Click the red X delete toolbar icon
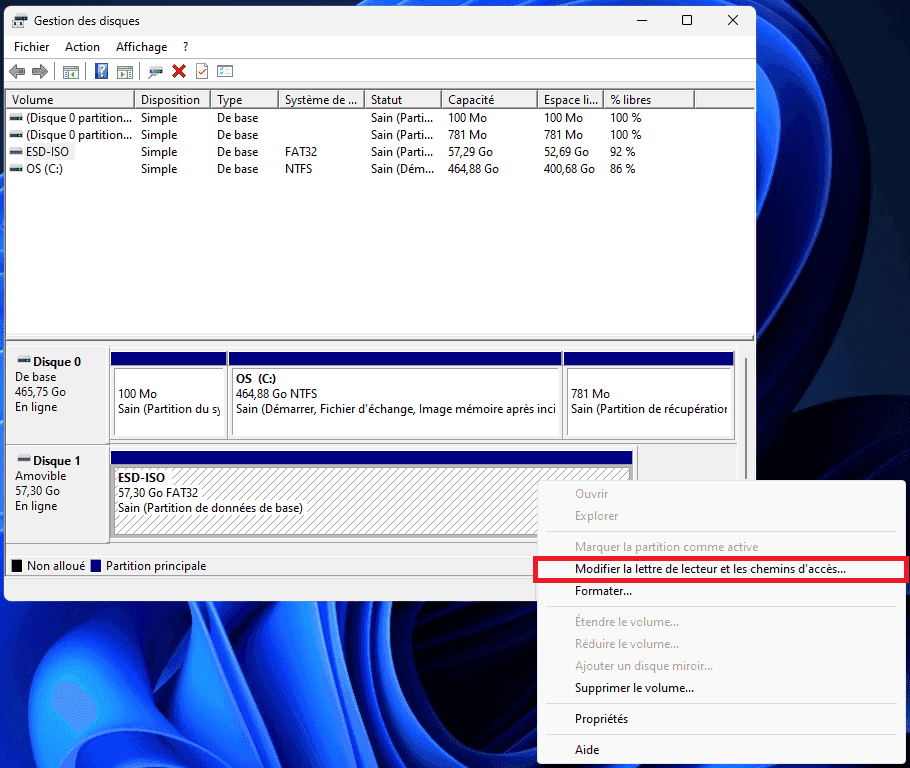Image resolution: width=910 pixels, height=768 pixels. [179, 71]
